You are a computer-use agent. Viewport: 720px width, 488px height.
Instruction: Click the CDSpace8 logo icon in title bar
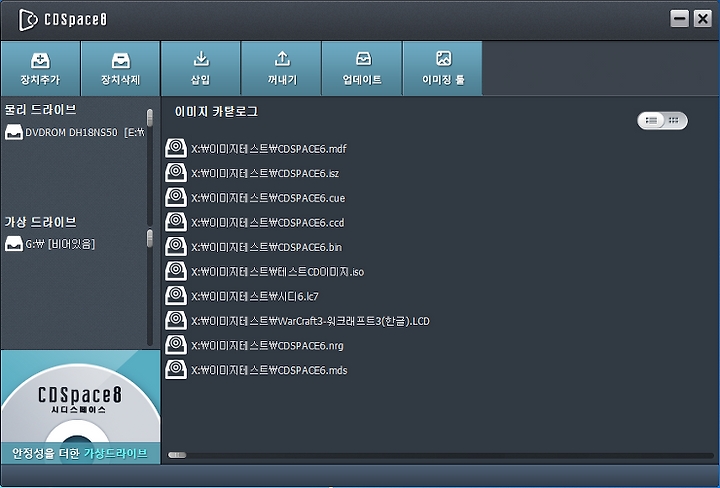28,20
